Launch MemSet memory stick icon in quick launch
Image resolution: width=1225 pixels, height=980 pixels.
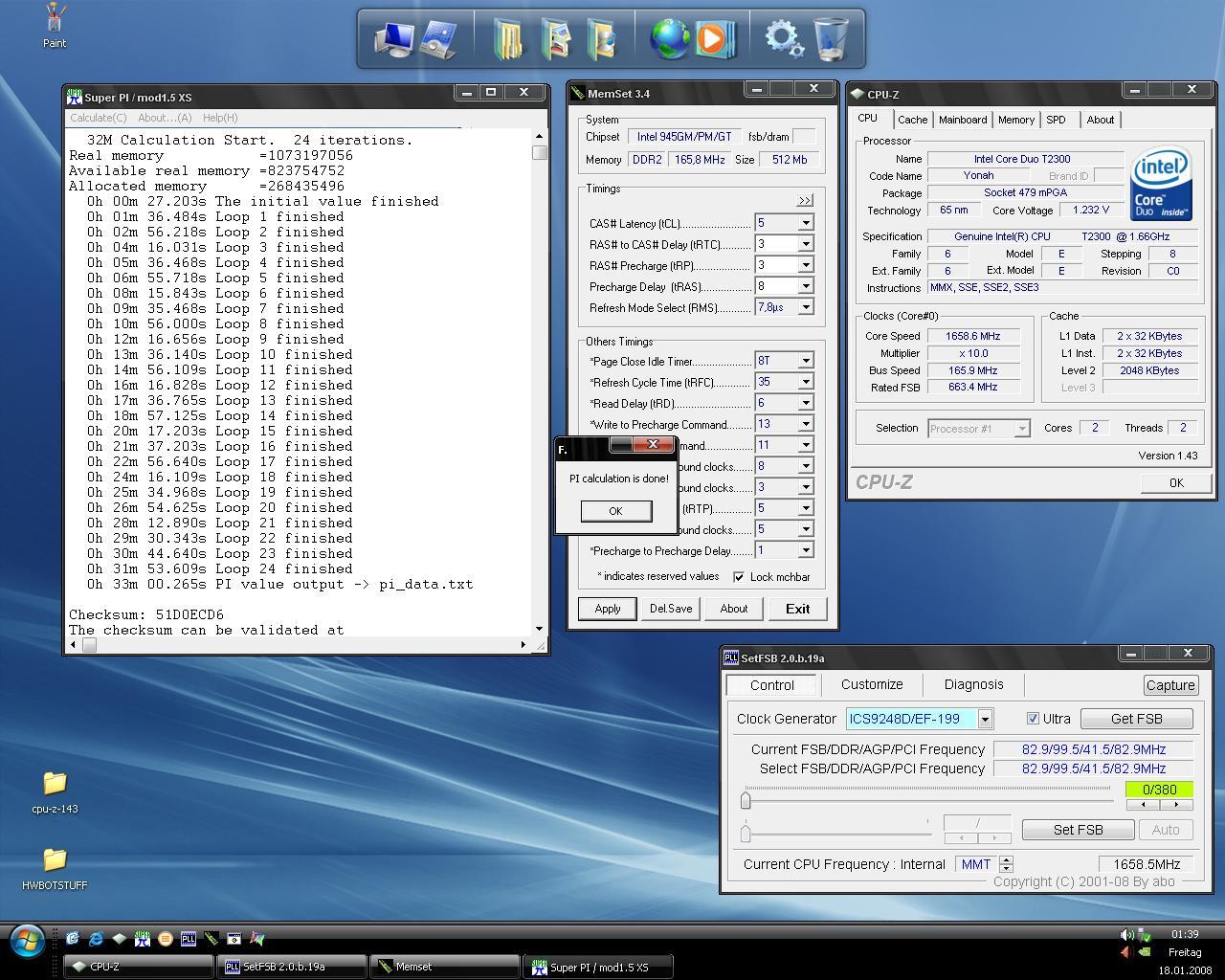[x=212, y=939]
